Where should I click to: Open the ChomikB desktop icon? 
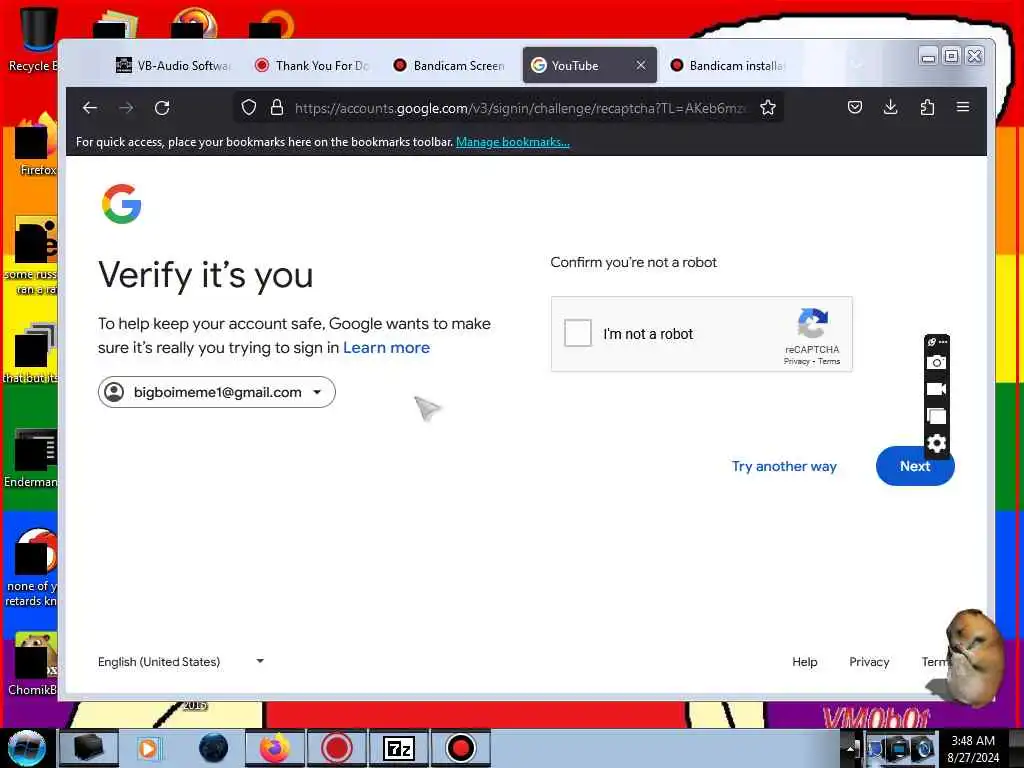[x=33, y=664]
